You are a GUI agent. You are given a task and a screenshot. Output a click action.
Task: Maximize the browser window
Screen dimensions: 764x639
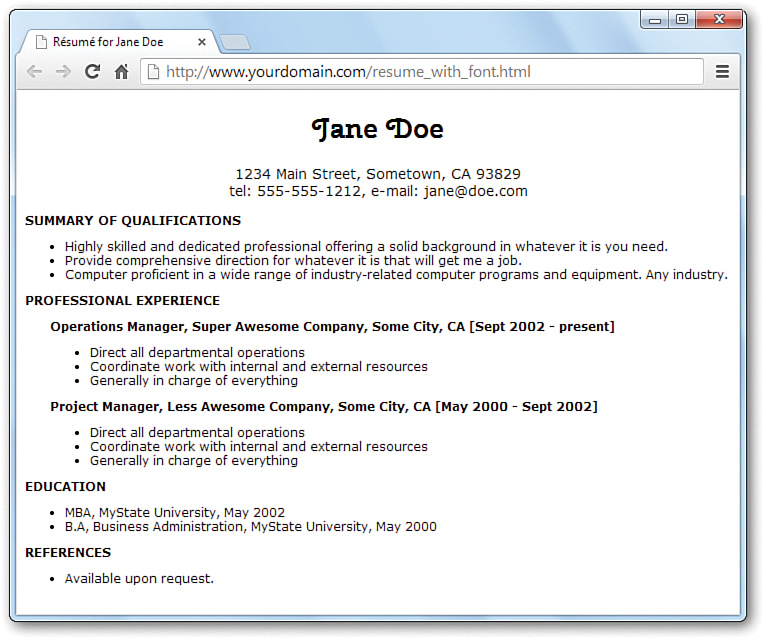point(682,19)
